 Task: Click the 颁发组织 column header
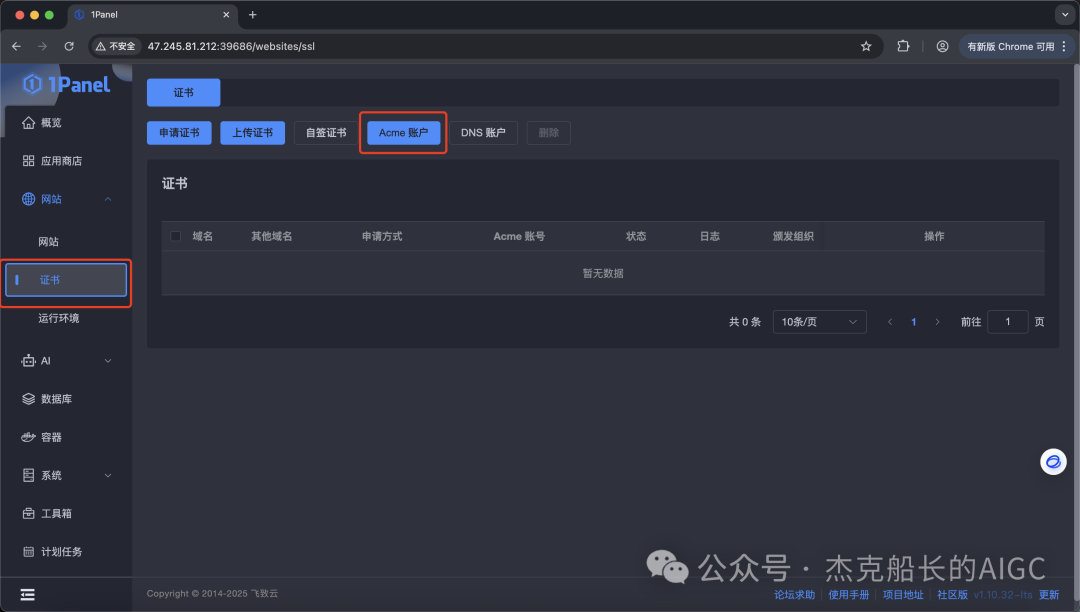point(793,236)
